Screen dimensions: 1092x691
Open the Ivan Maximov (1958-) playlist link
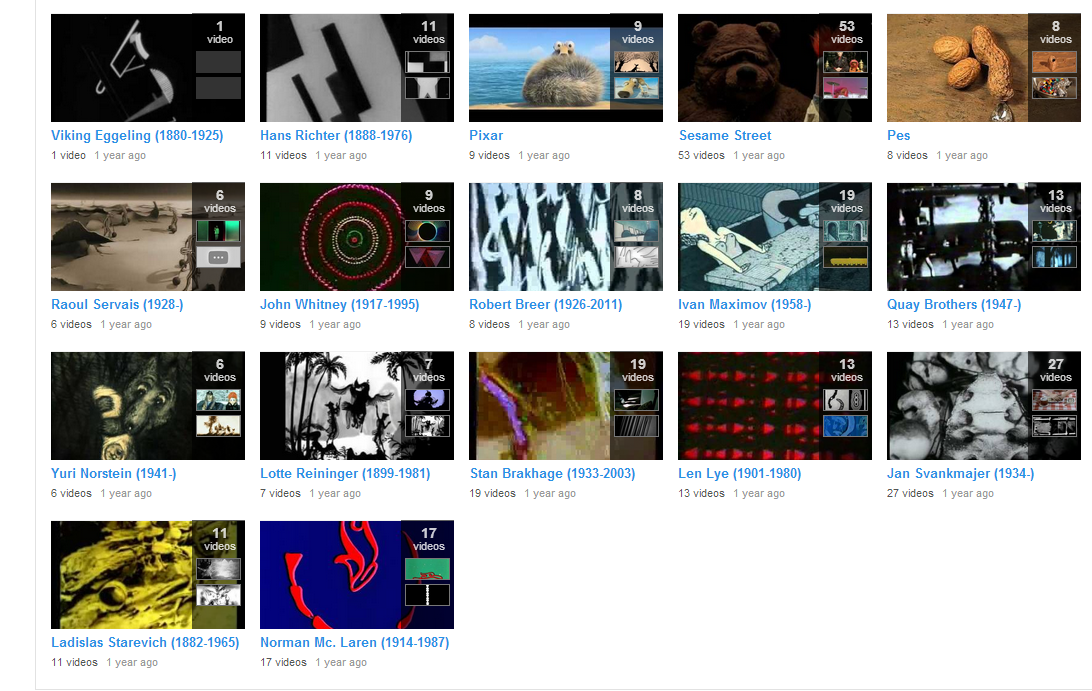[x=744, y=305]
